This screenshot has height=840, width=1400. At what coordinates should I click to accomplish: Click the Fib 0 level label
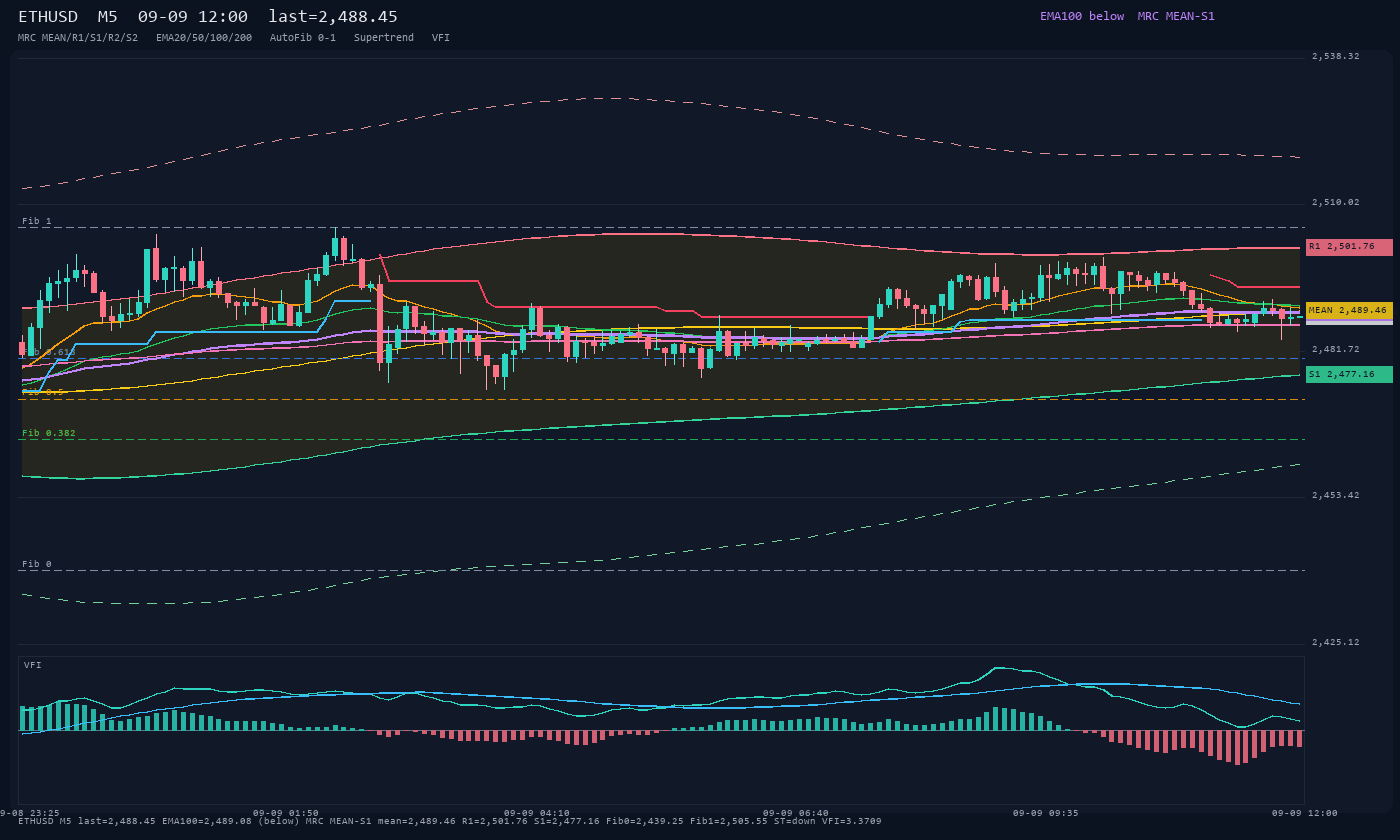[x=37, y=564]
